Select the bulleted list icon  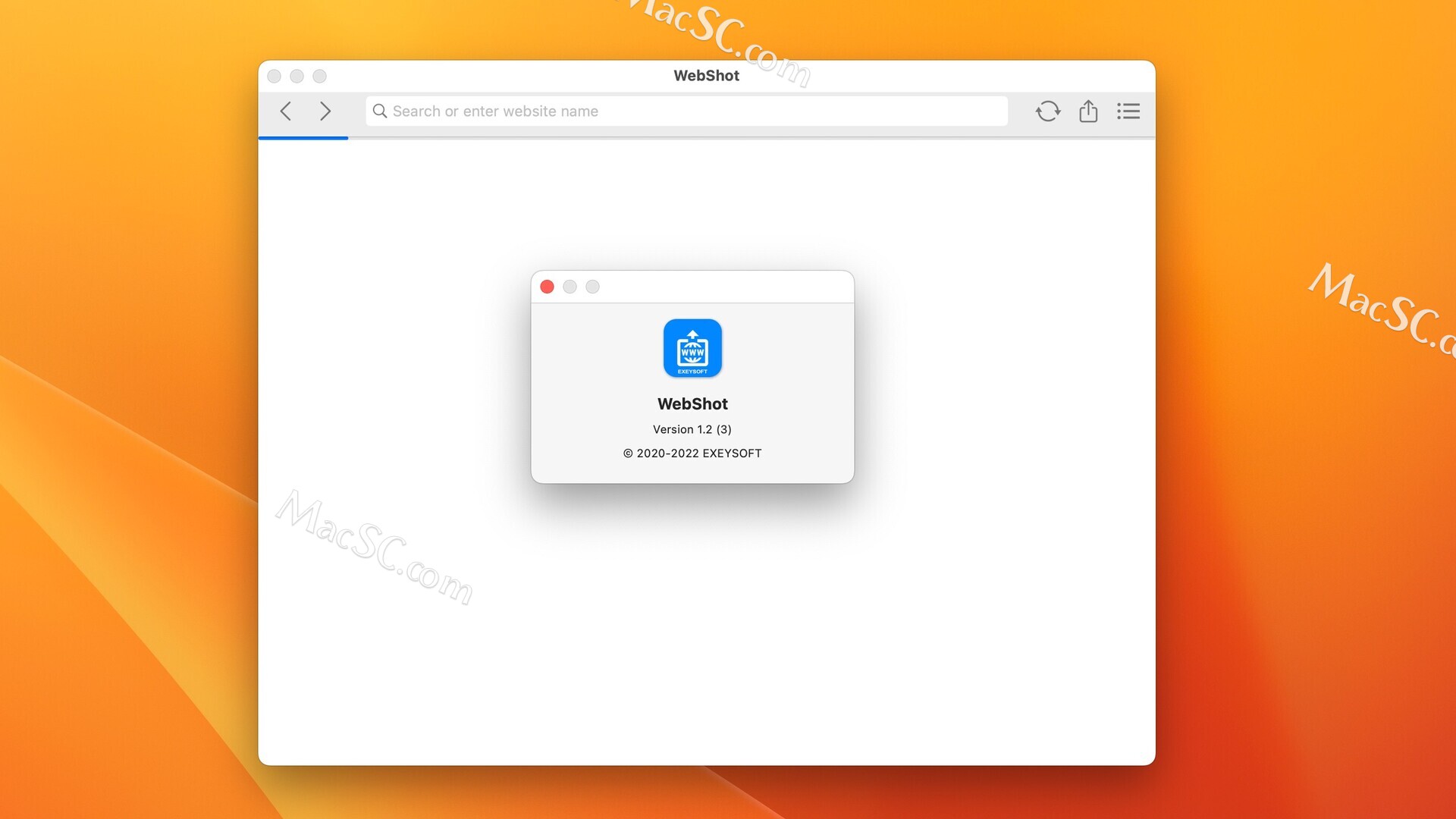coord(1128,111)
